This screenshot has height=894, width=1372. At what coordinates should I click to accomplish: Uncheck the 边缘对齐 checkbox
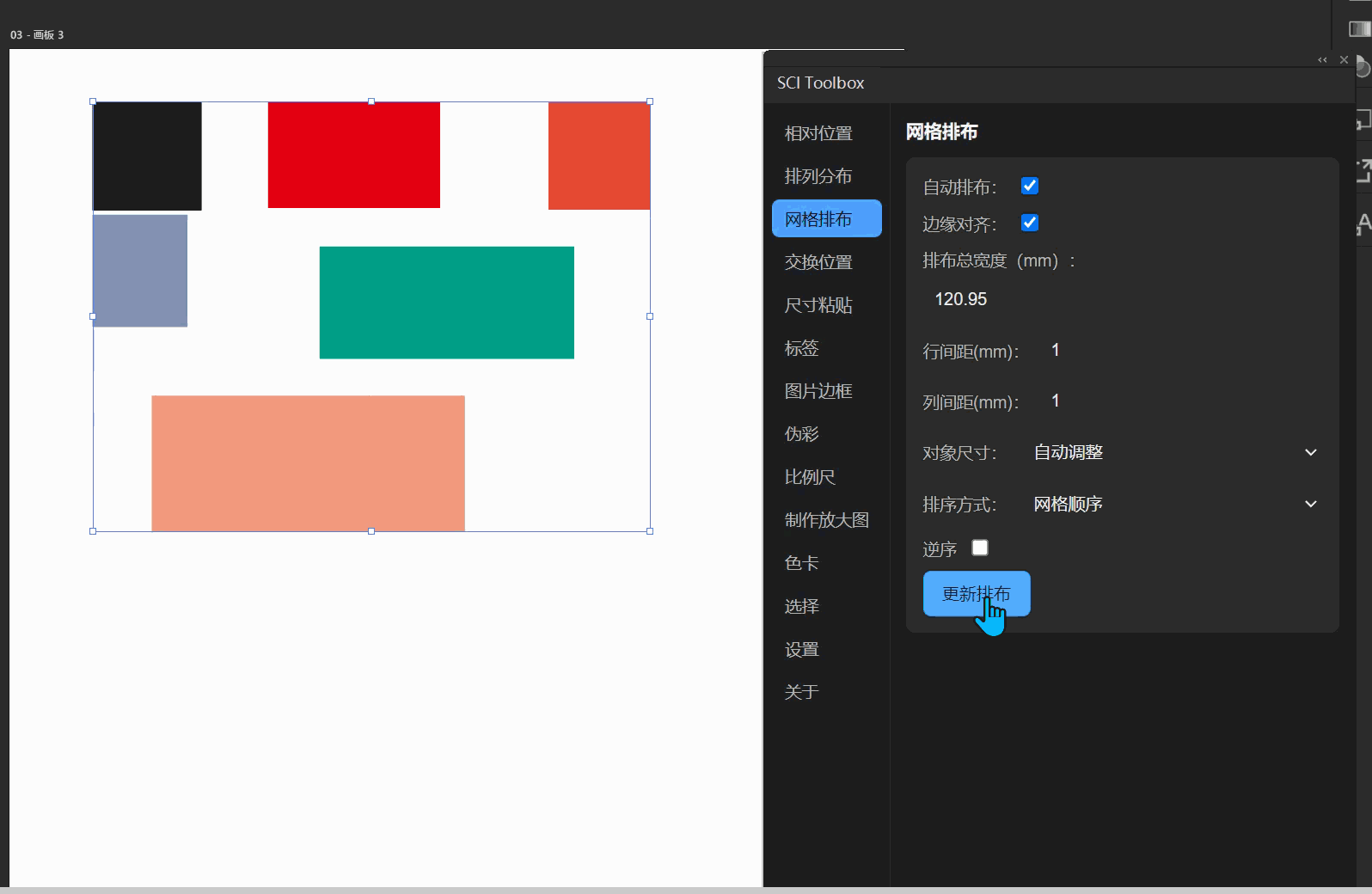[1030, 223]
